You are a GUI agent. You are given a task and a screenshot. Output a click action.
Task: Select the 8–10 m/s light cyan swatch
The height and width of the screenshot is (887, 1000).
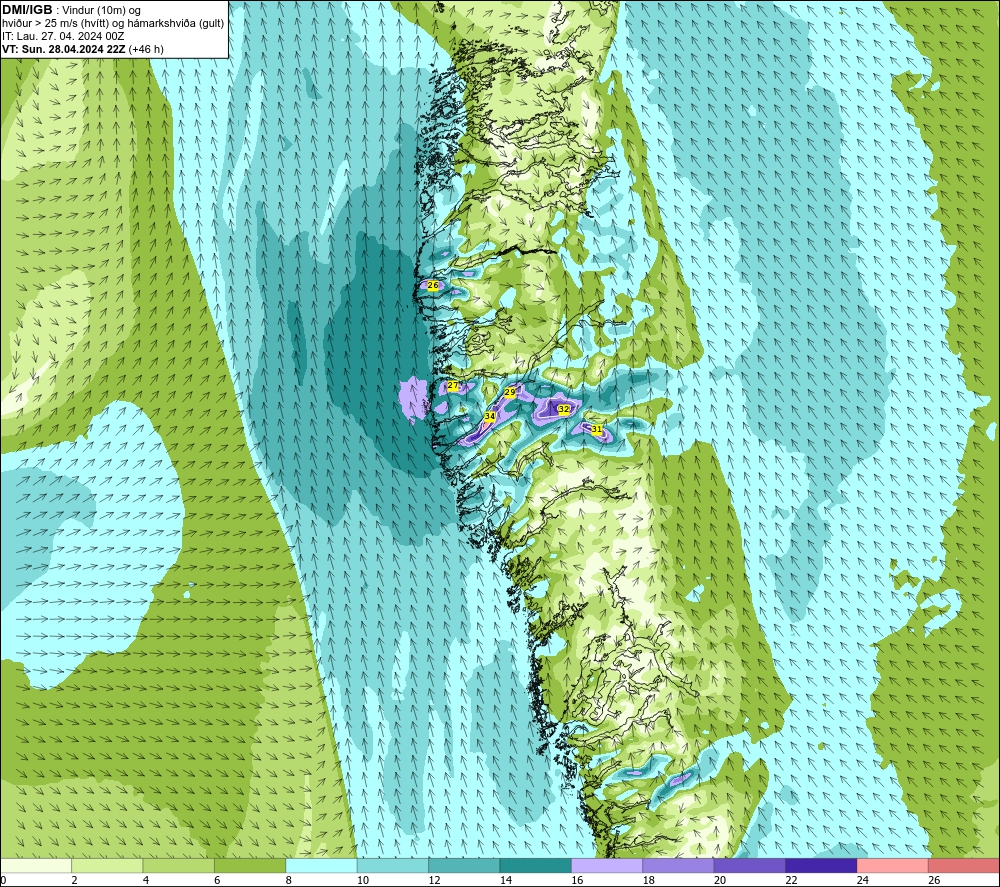point(321,865)
